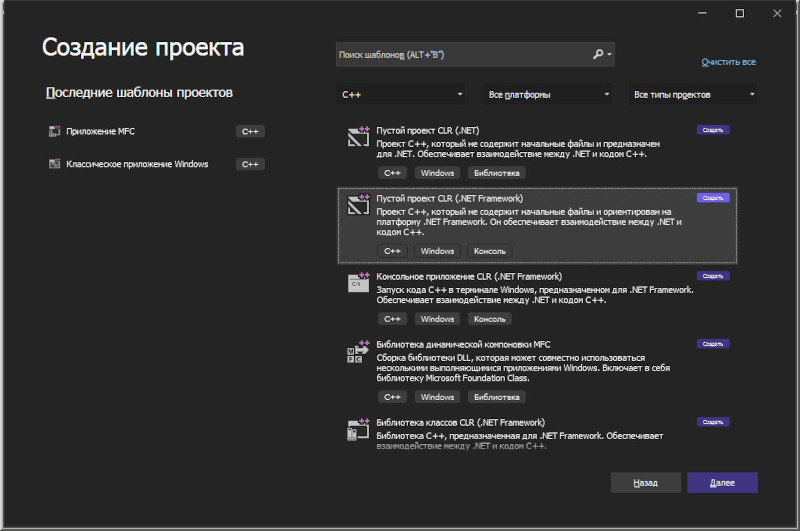This screenshot has height=531, width=800.
Task: Click the MFC Application recent template icon
Action: click(x=54, y=132)
